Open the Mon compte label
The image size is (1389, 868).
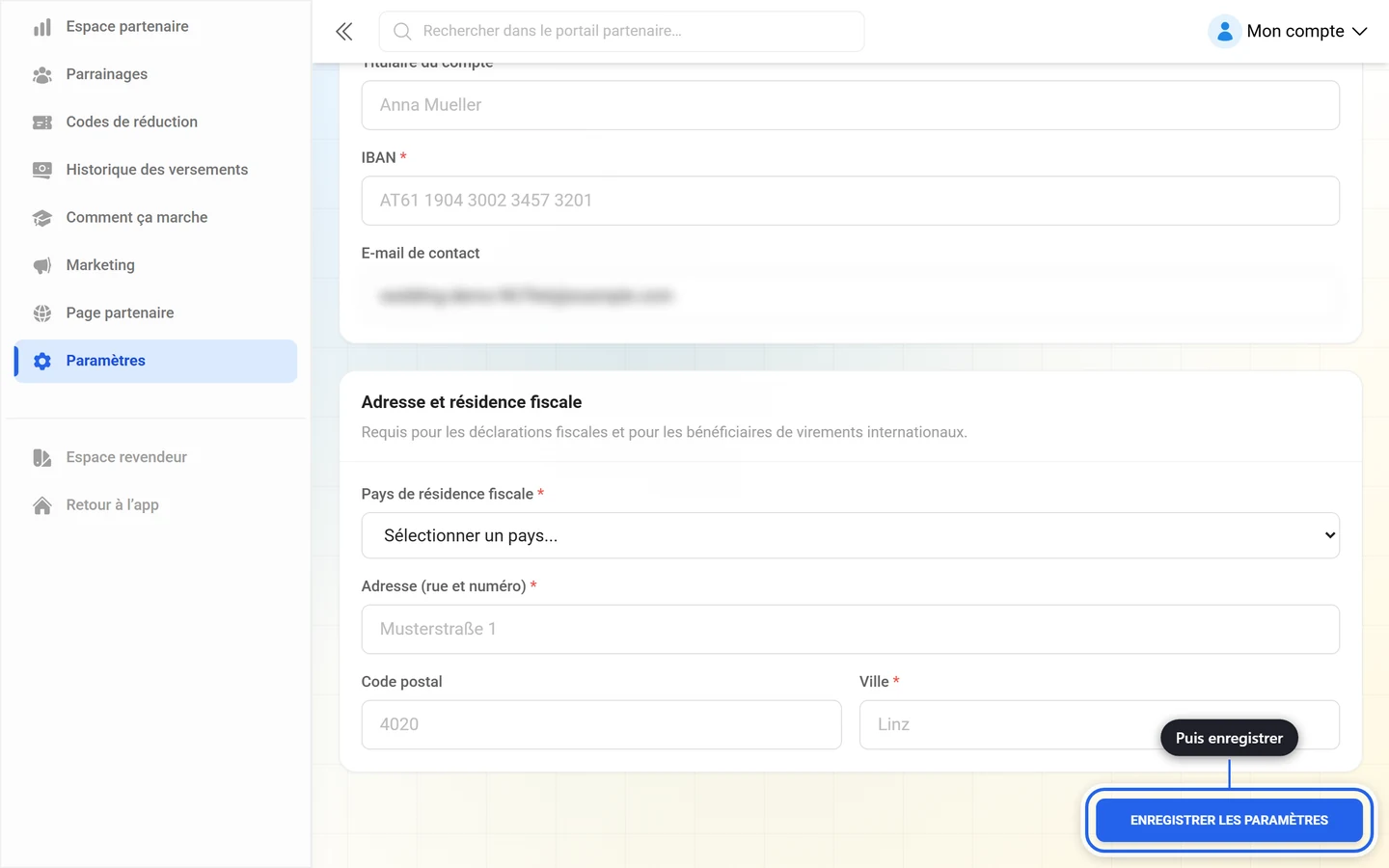[x=1295, y=31]
